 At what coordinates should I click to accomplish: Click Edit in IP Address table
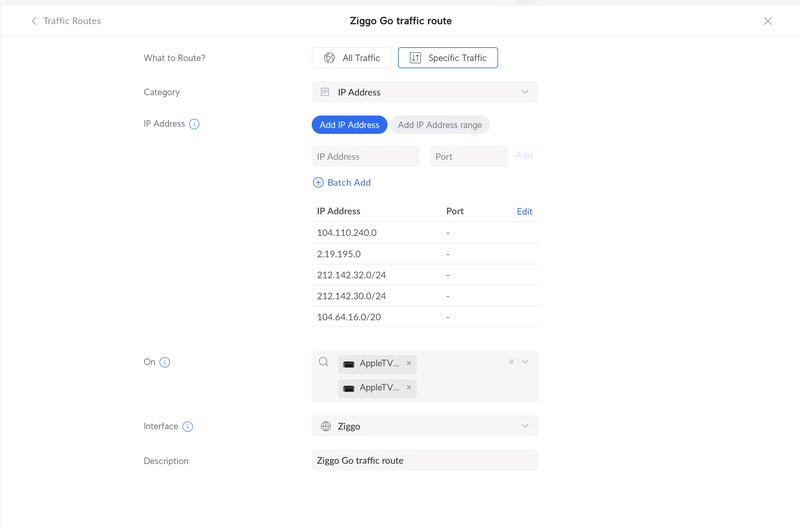point(524,212)
